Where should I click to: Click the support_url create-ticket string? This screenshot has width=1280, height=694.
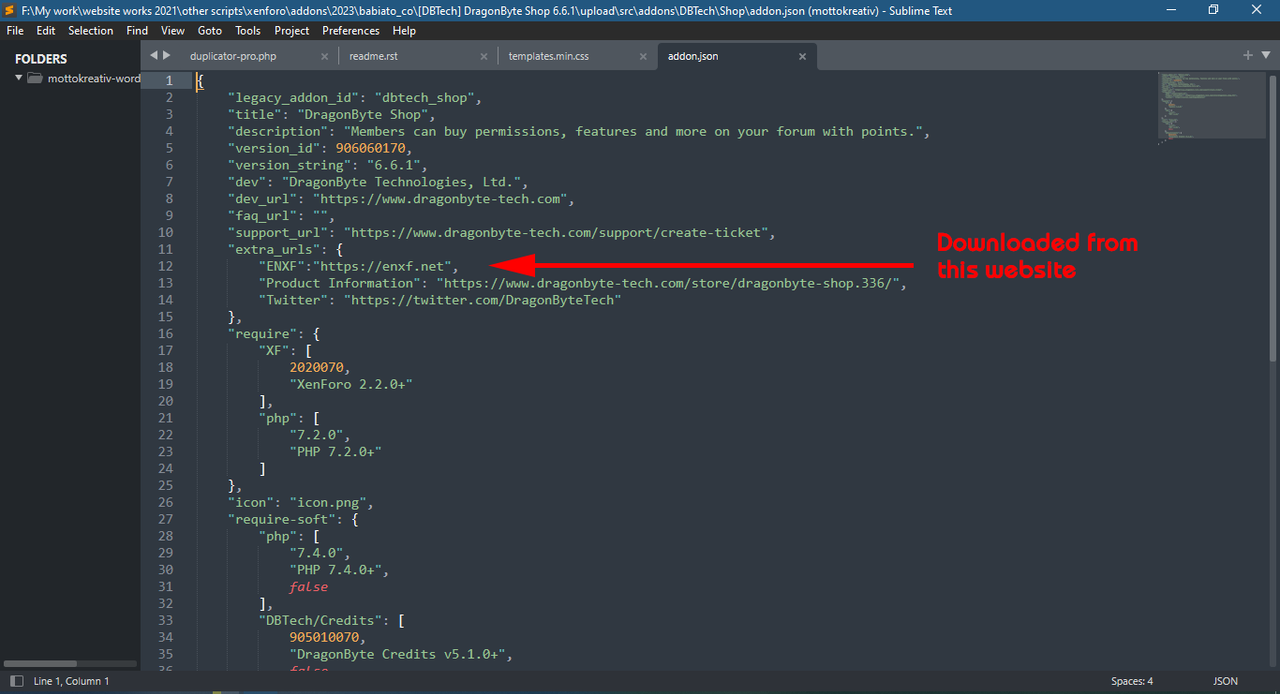click(555, 232)
